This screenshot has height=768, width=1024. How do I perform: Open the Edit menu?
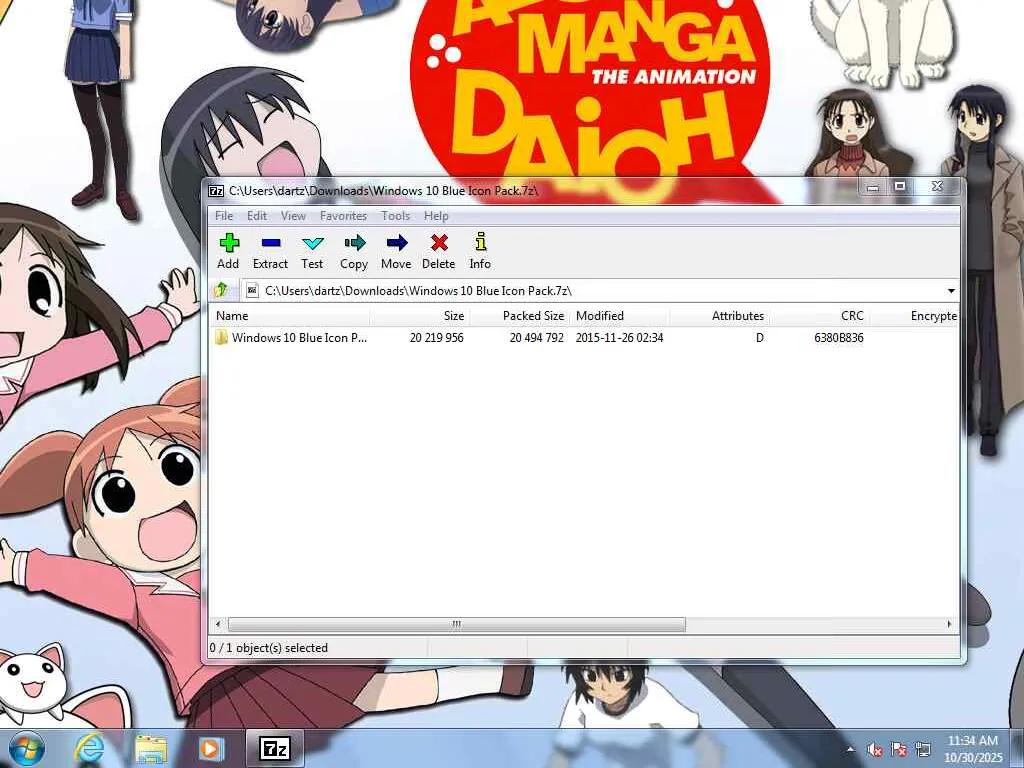[x=257, y=216]
